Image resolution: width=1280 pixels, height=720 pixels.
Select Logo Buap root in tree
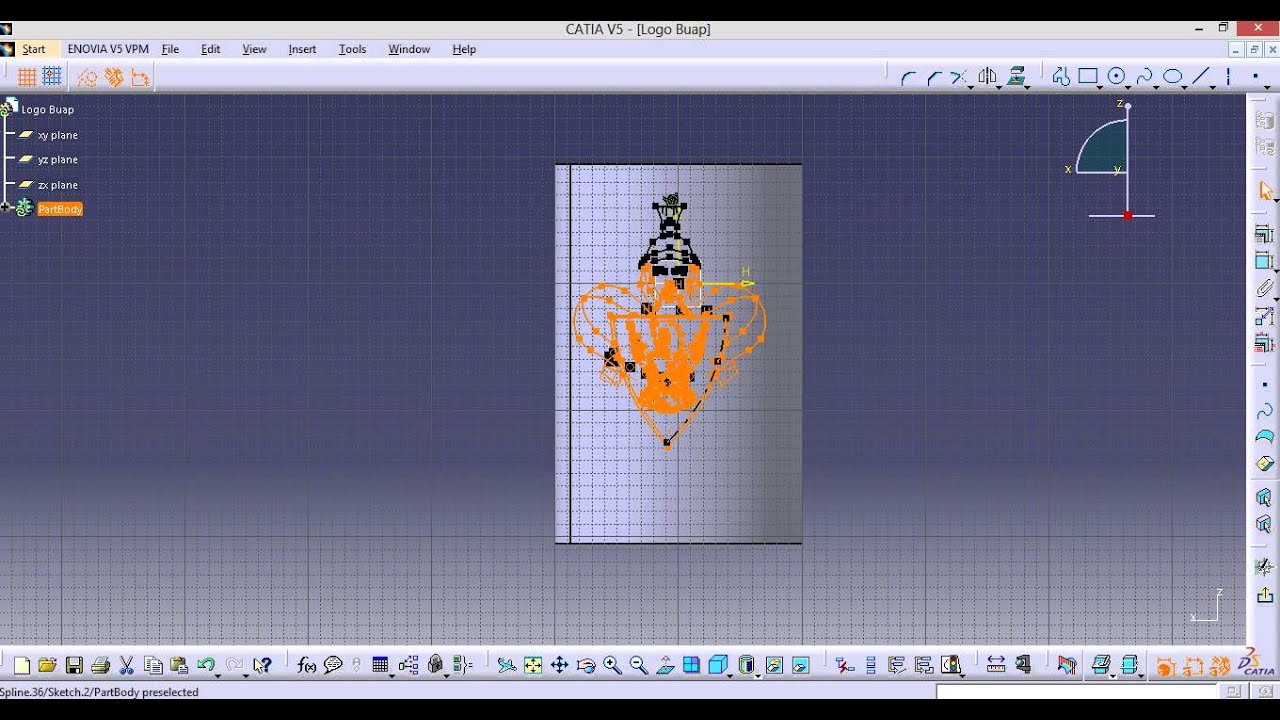tap(48, 109)
